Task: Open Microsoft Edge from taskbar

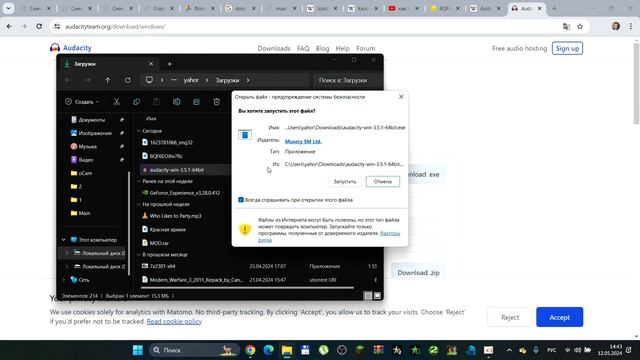Action: point(269,350)
